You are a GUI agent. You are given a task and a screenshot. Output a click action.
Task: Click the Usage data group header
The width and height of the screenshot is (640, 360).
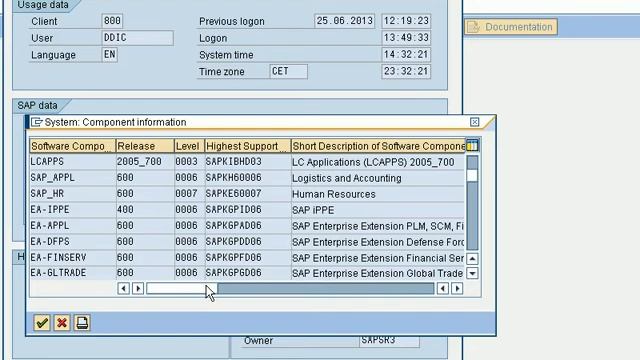[43, 5]
